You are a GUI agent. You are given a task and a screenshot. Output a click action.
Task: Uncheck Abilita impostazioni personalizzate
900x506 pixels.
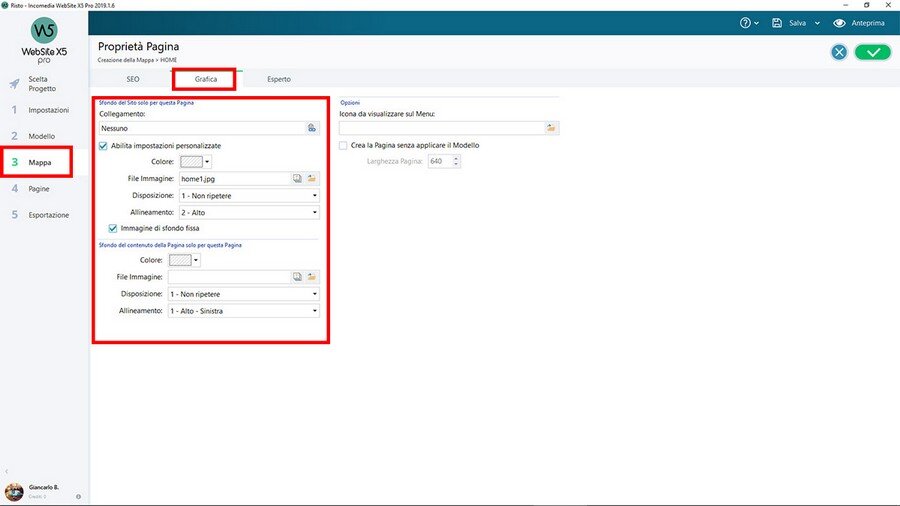103,145
